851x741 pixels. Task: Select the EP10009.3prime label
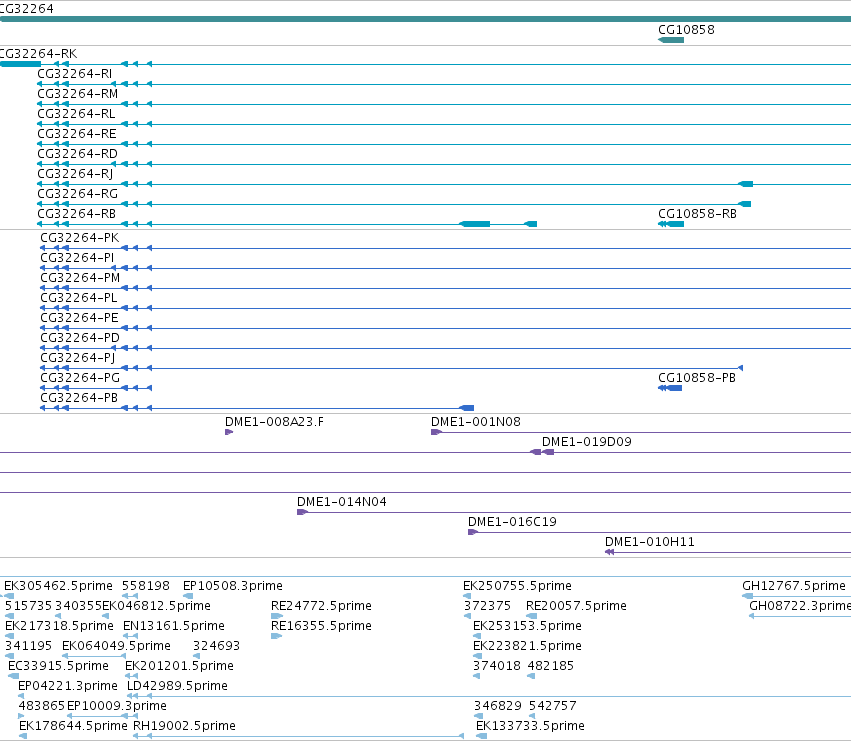(117, 706)
